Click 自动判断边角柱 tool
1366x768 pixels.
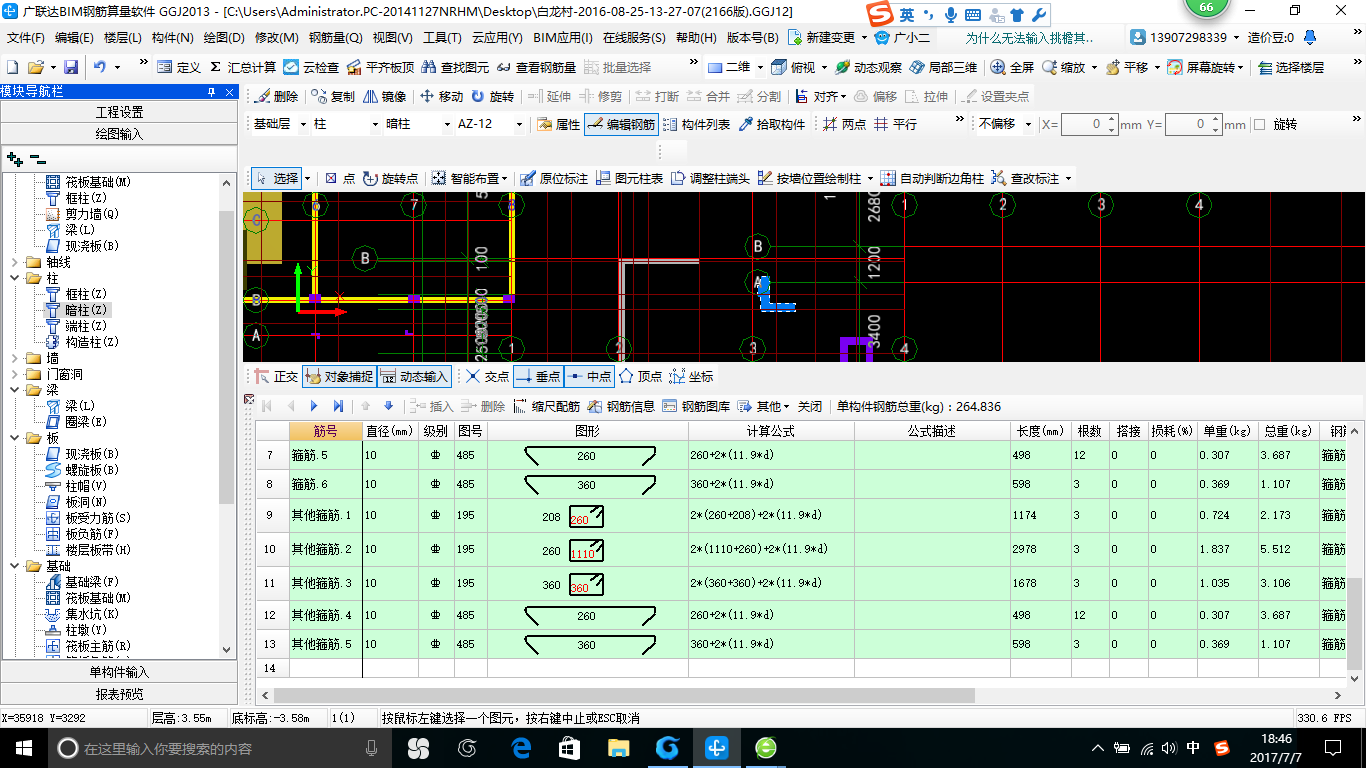point(932,178)
